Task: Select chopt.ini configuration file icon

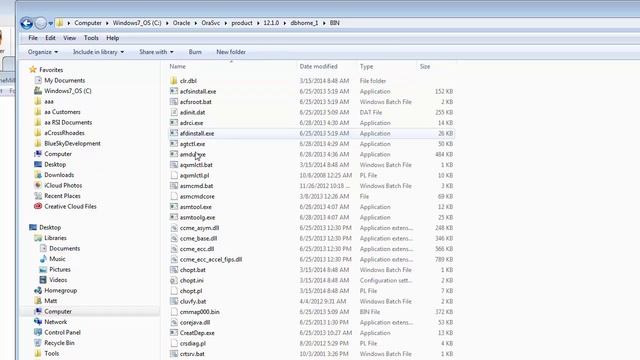Action: point(174,280)
